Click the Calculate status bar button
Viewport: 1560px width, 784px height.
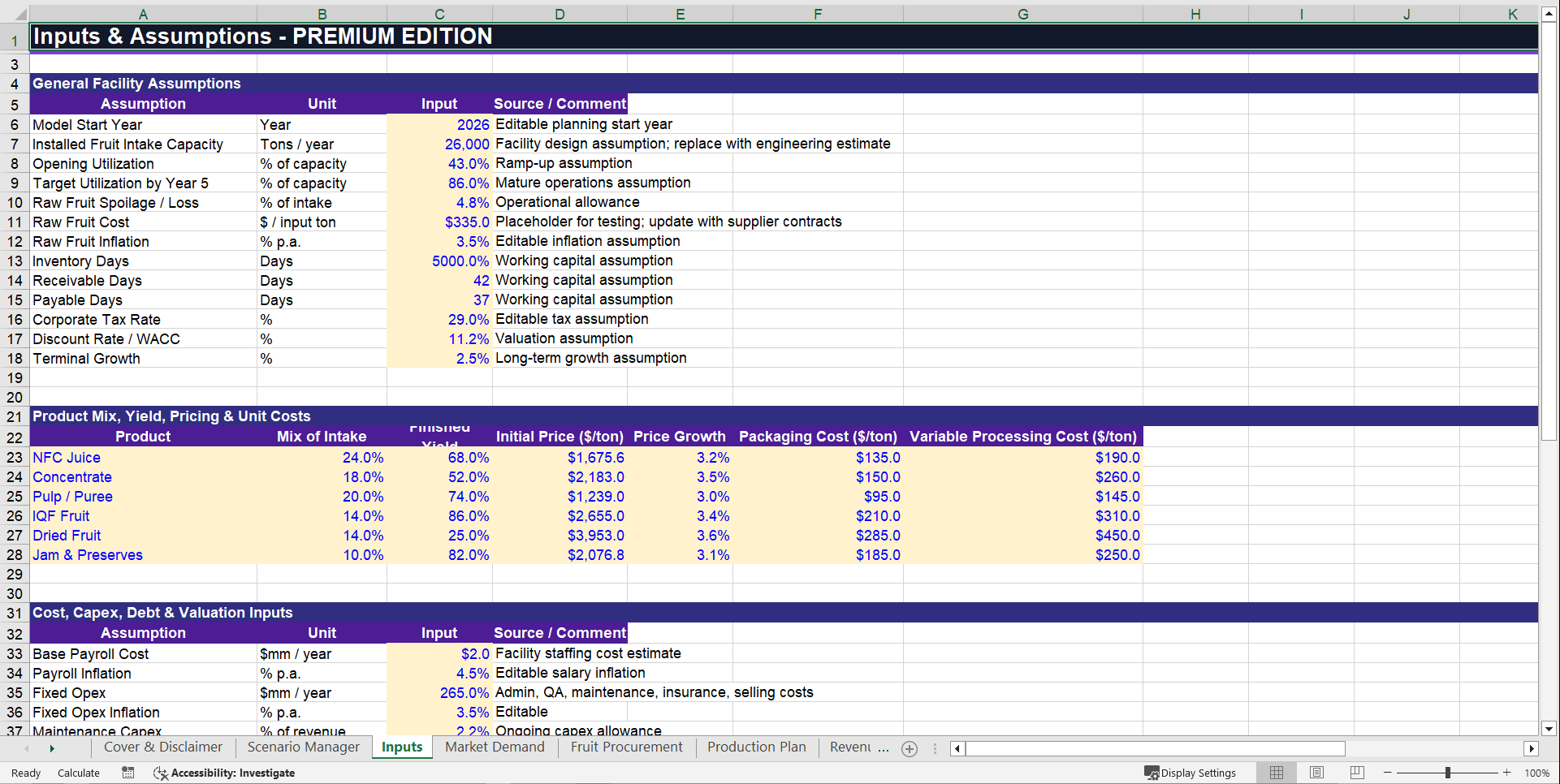coord(79,773)
